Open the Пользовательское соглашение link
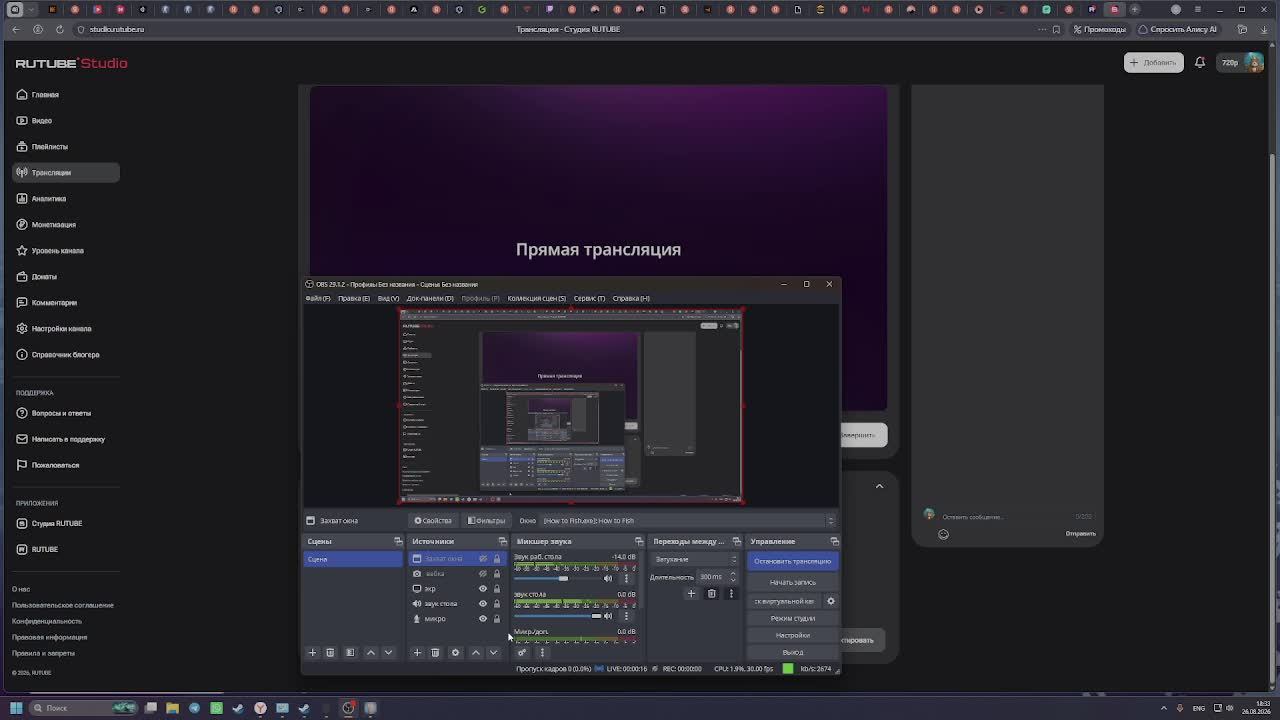The height and width of the screenshot is (720, 1280). click(x=63, y=605)
